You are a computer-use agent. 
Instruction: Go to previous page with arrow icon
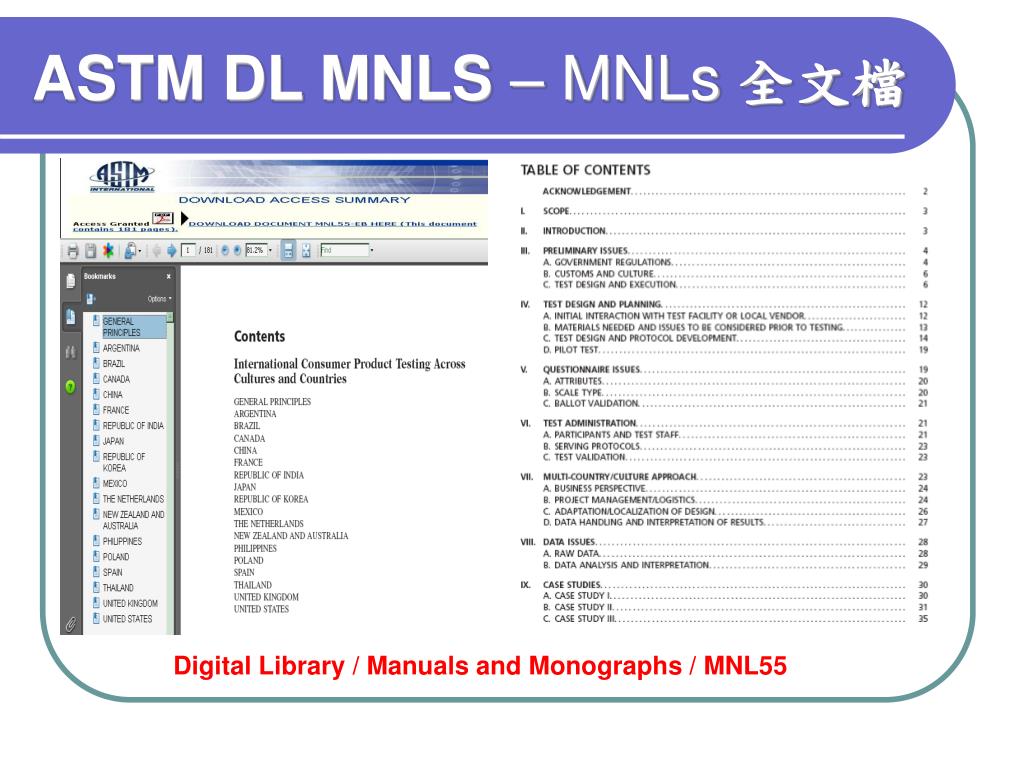(157, 251)
